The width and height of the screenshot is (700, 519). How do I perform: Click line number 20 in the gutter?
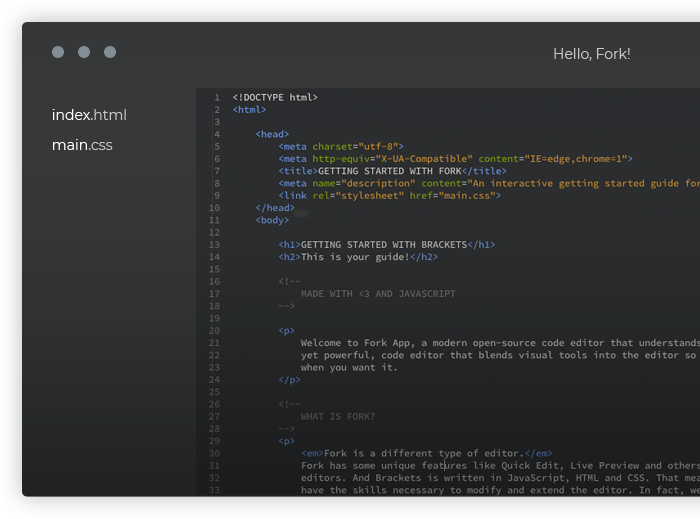214,331
